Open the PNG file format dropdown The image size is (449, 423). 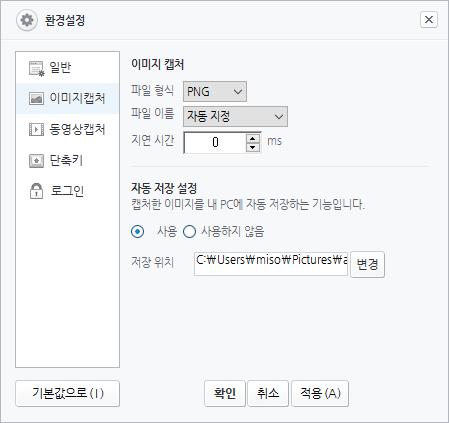[215, 91]
